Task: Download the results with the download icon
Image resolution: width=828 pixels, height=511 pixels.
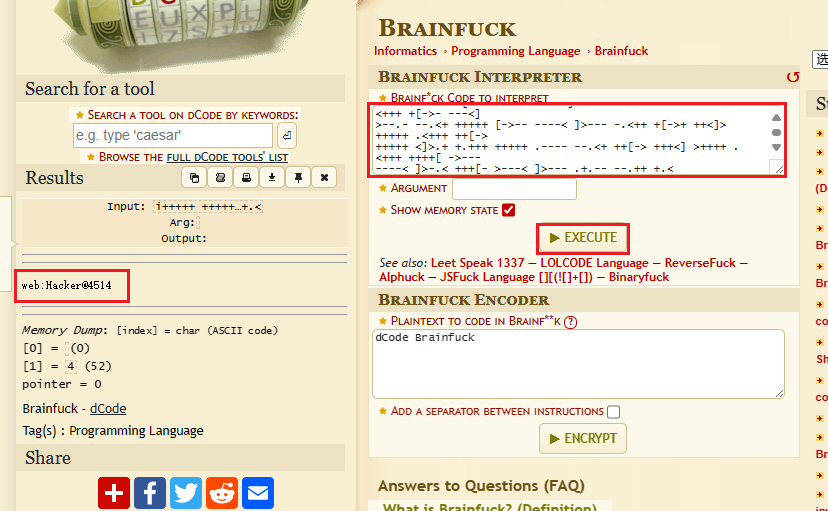Action: pyautogui.click(x=272, y=177)
